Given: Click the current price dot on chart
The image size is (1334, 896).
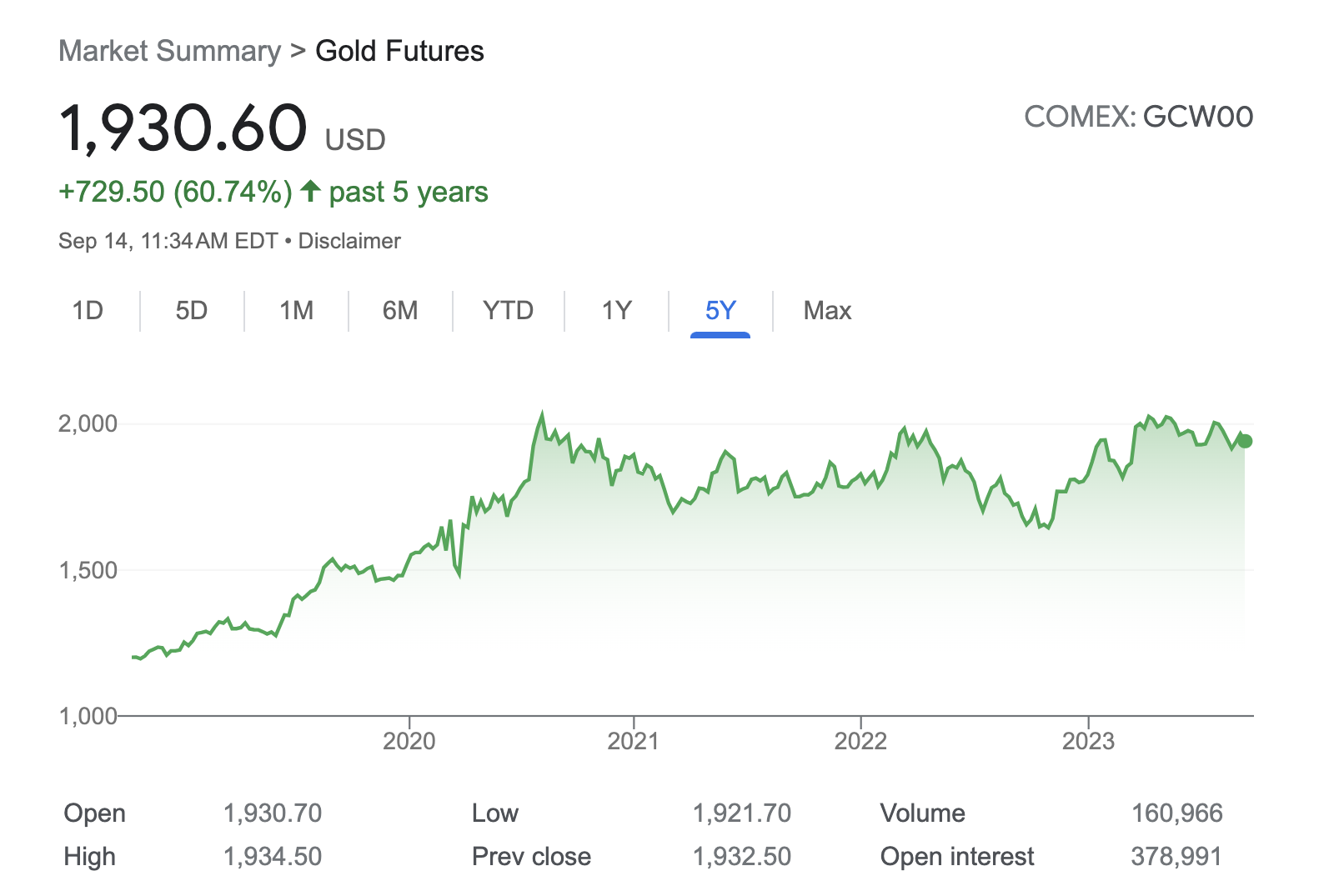Looking at the screenshot, I should click(1245, 441).
